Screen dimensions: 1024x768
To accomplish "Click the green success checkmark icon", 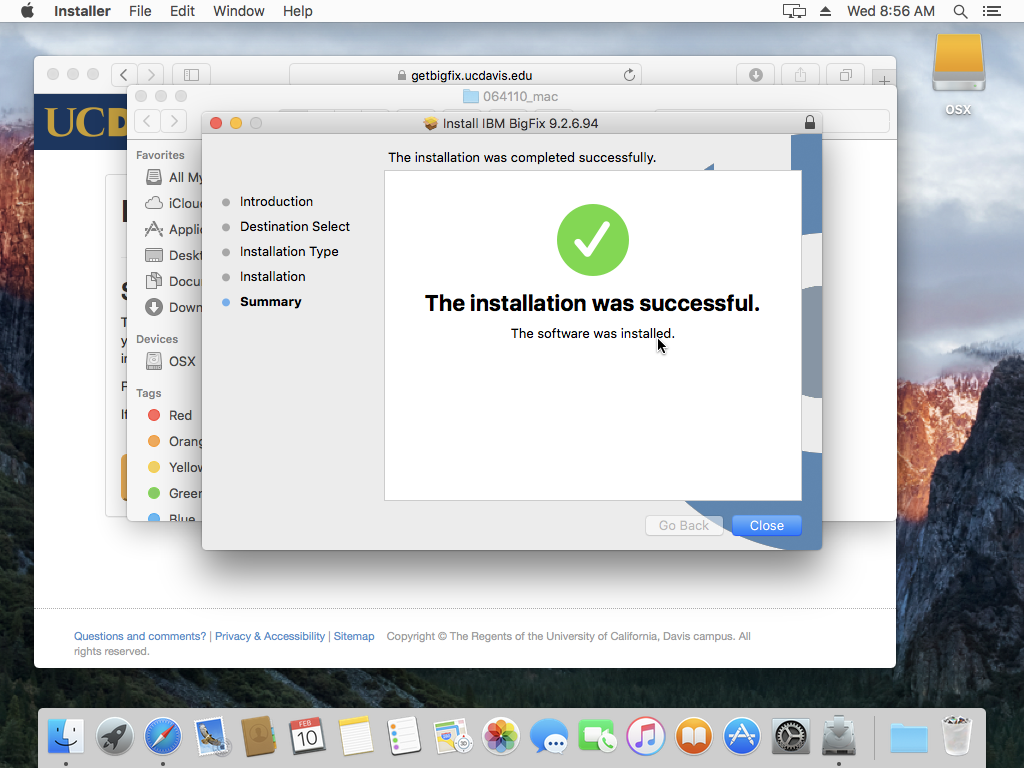I will click(x=593, y=240).
